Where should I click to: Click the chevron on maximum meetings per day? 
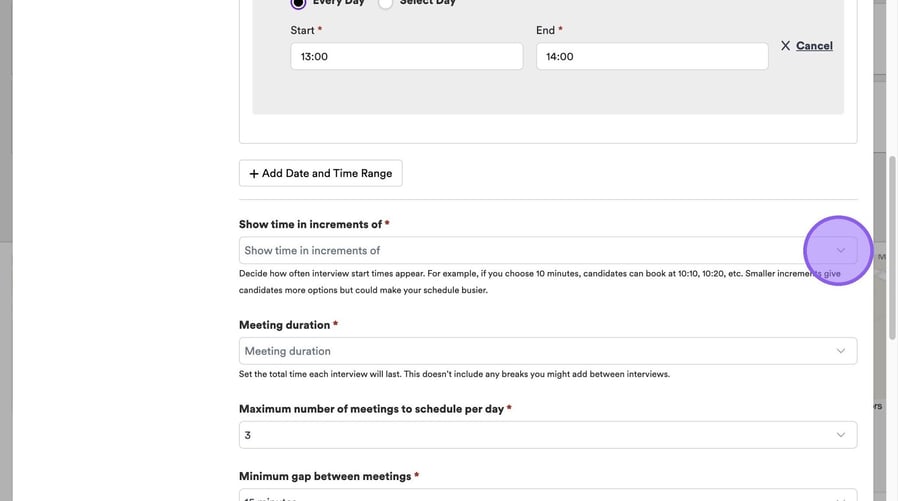click(840, 435)
